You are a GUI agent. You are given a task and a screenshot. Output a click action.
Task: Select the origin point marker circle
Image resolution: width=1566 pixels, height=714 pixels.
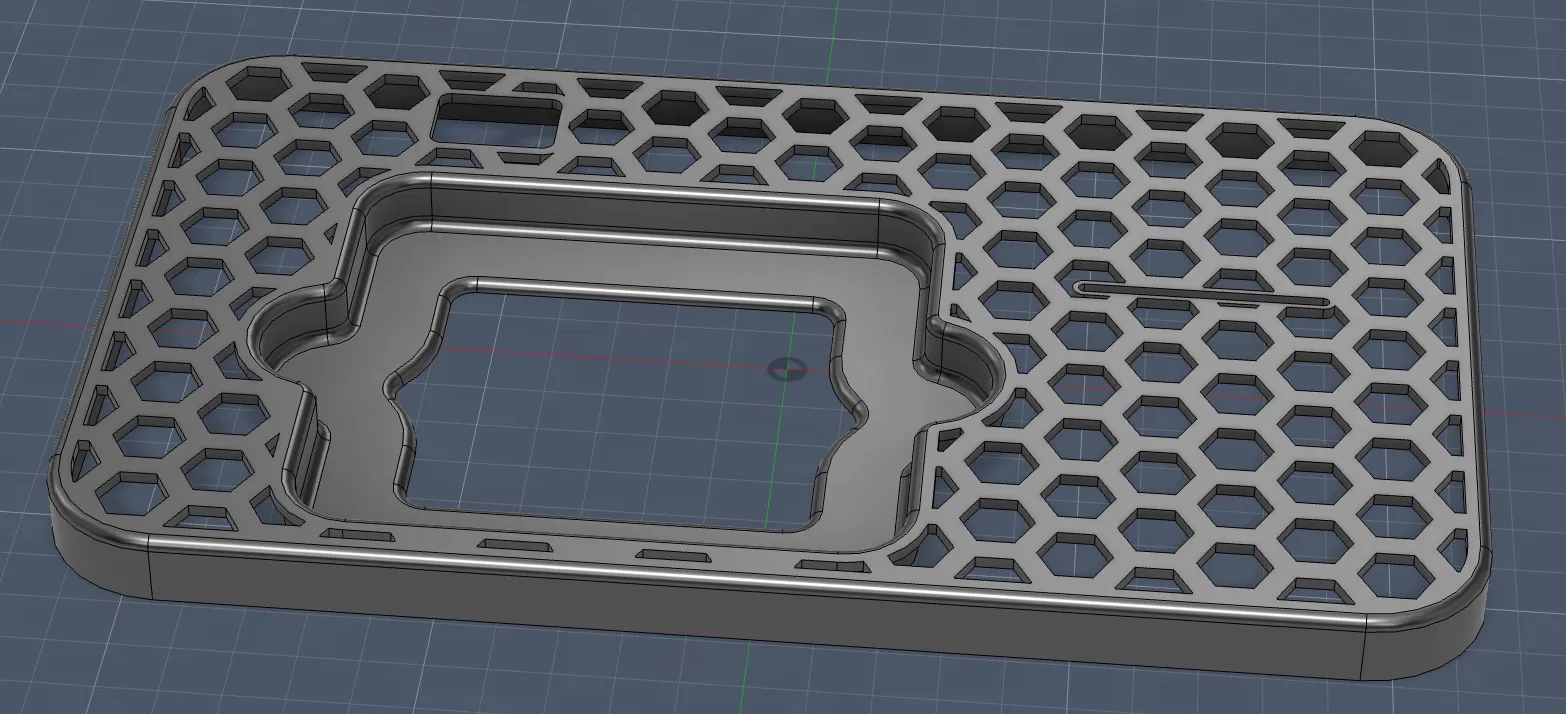click(x=788, y=369)
